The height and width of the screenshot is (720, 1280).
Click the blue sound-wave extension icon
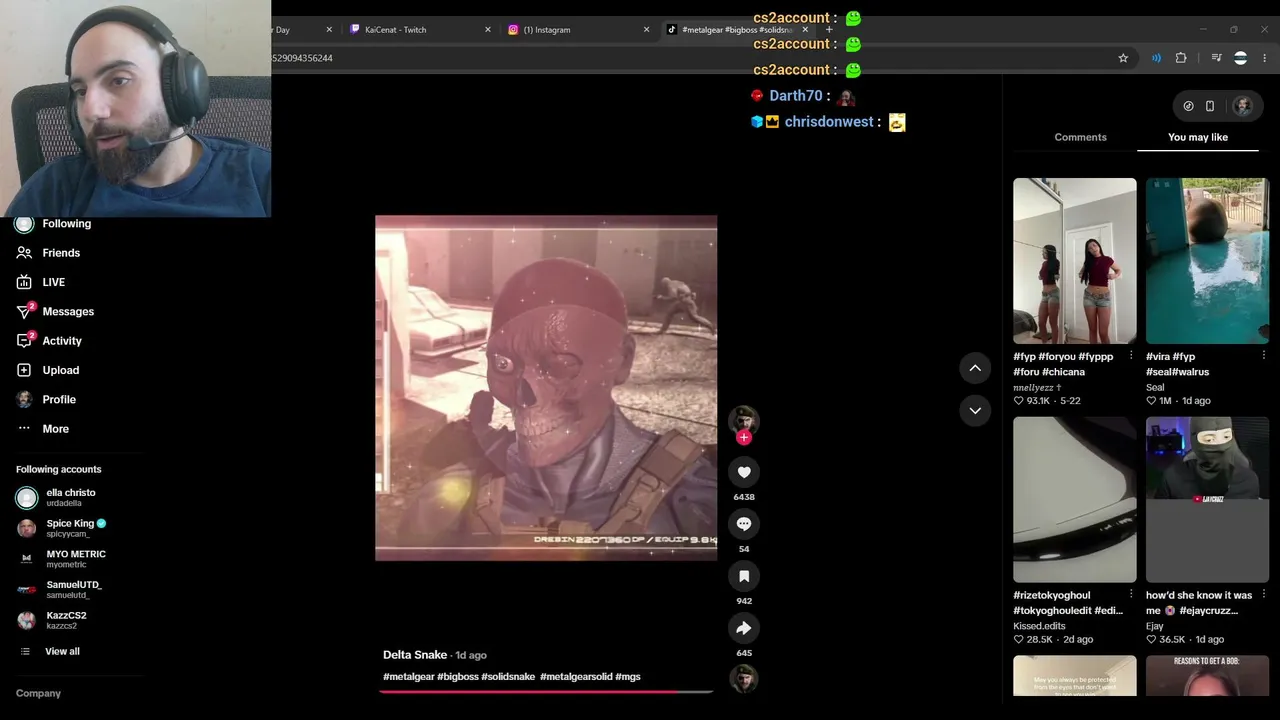pos(1156,58)
